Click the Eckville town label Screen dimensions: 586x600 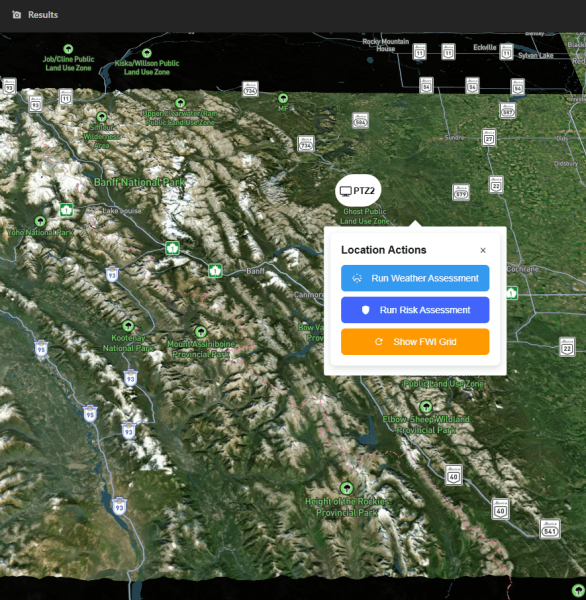point(485,47)
